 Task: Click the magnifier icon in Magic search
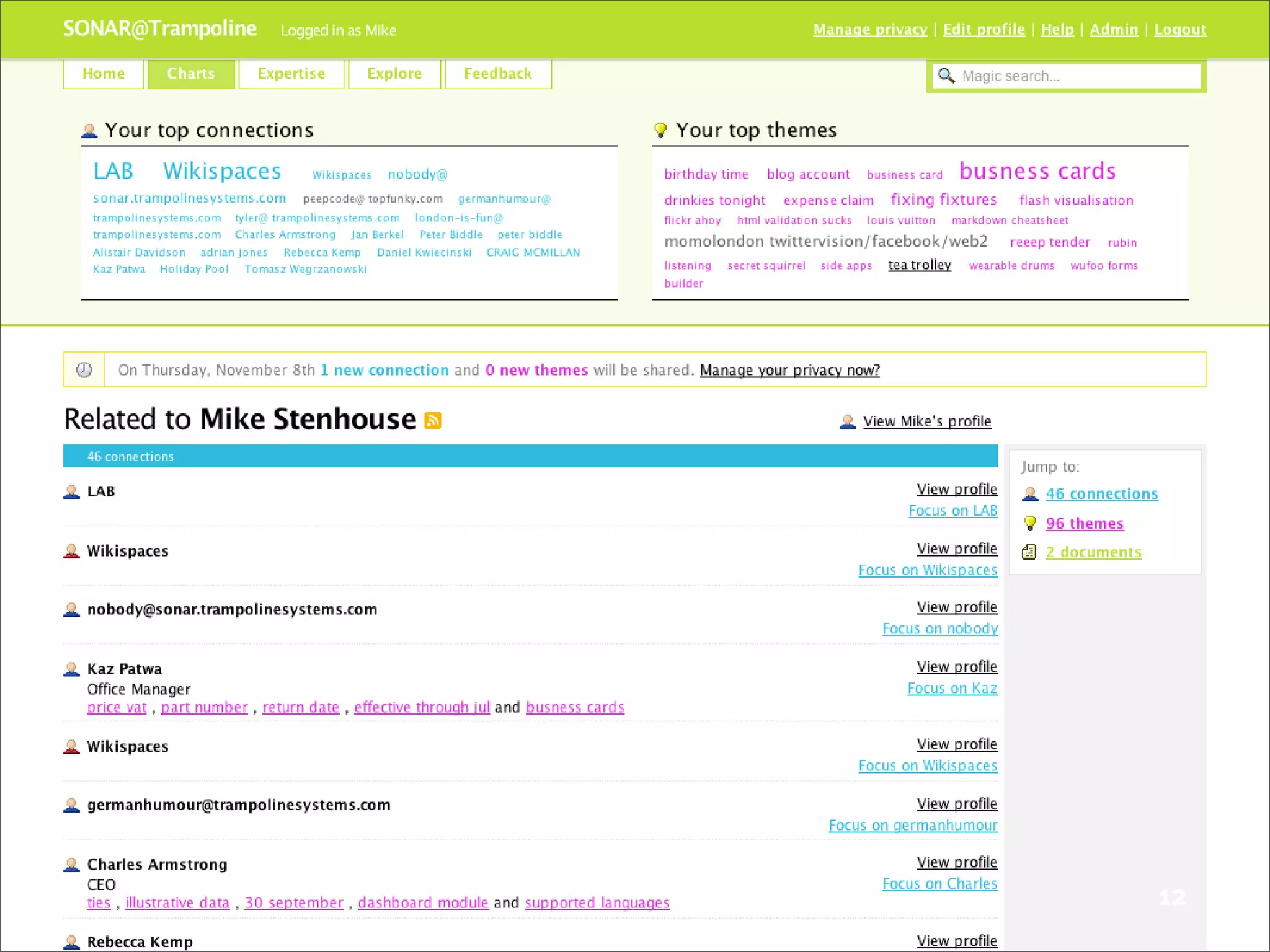(x=946, y=76)
